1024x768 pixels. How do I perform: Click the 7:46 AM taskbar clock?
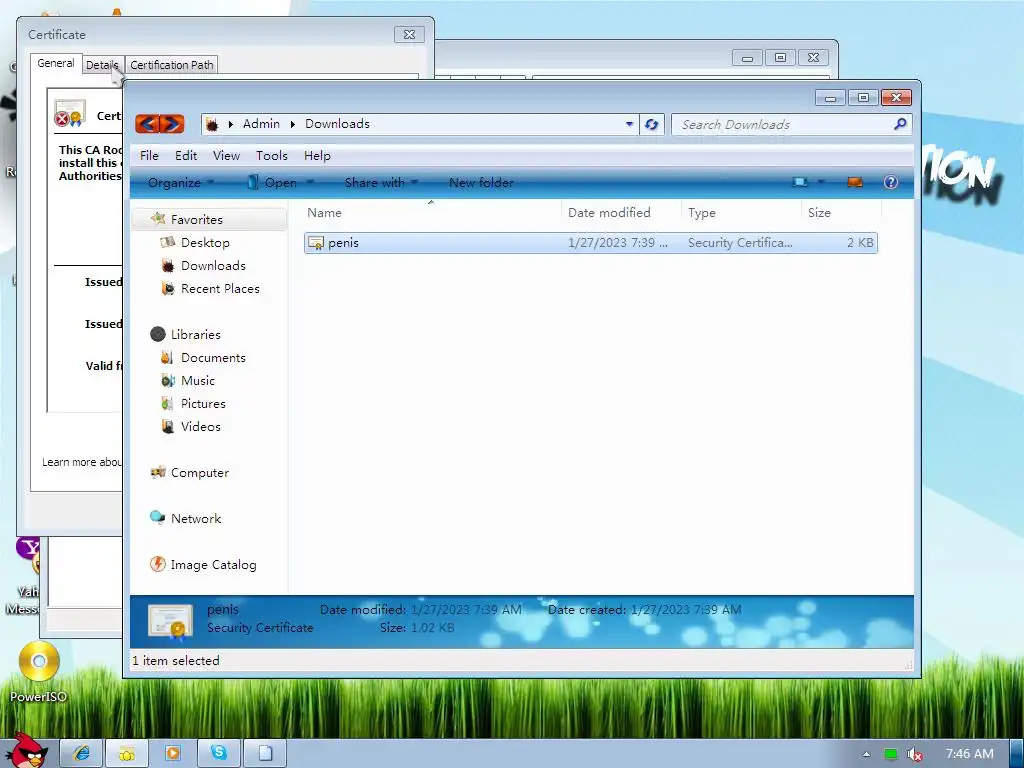point(970,754)
